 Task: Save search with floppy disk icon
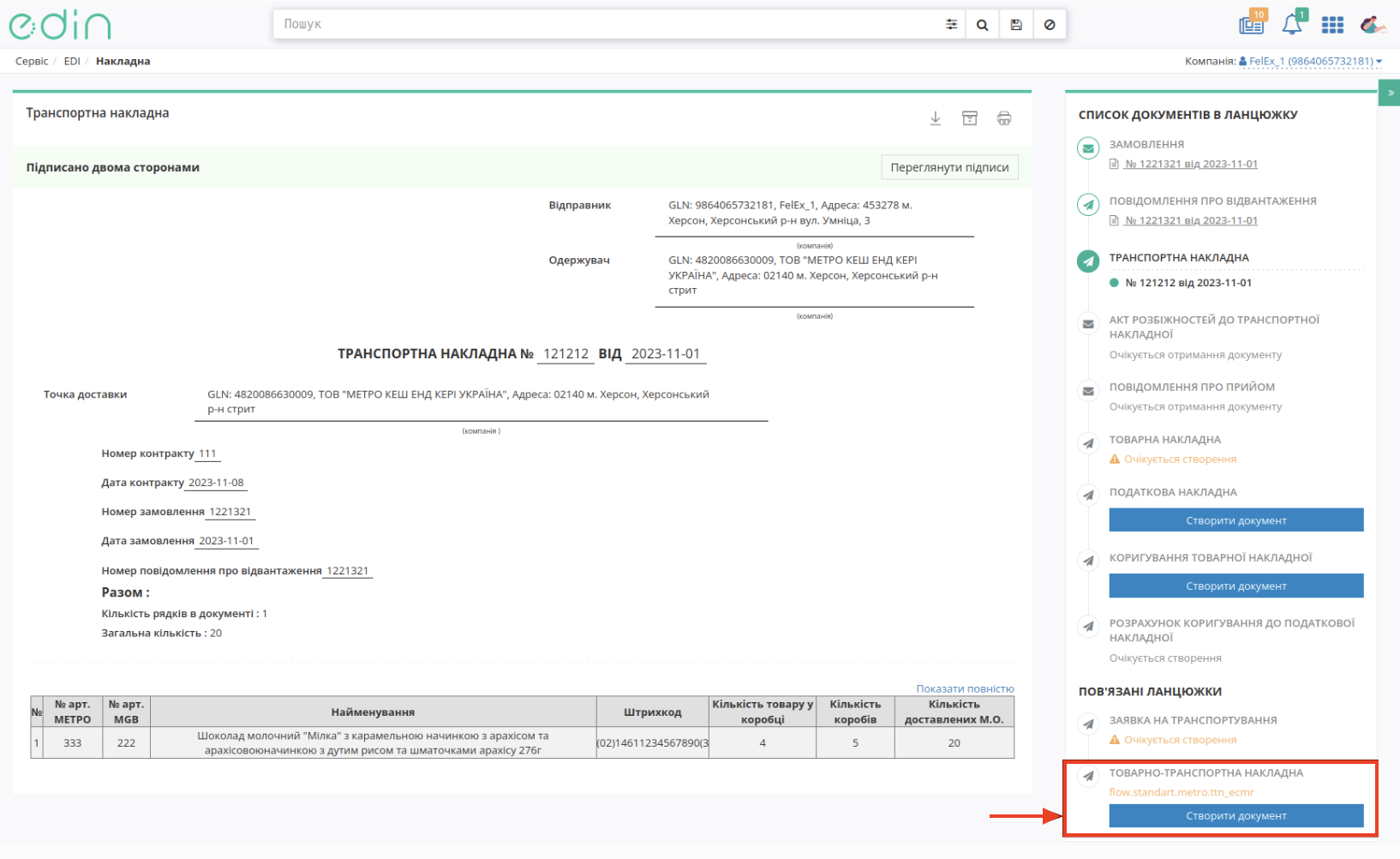point(1016,25)
